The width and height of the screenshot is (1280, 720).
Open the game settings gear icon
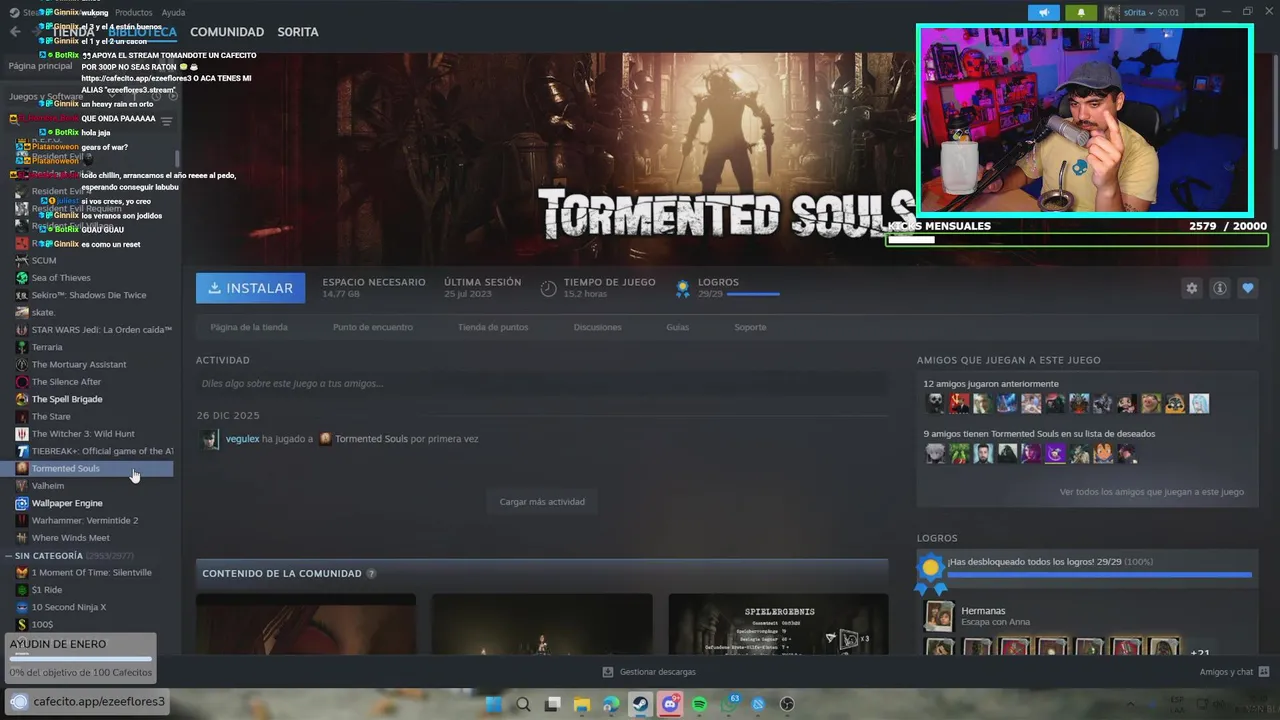pyautogui.click(x=1191, y=288)
